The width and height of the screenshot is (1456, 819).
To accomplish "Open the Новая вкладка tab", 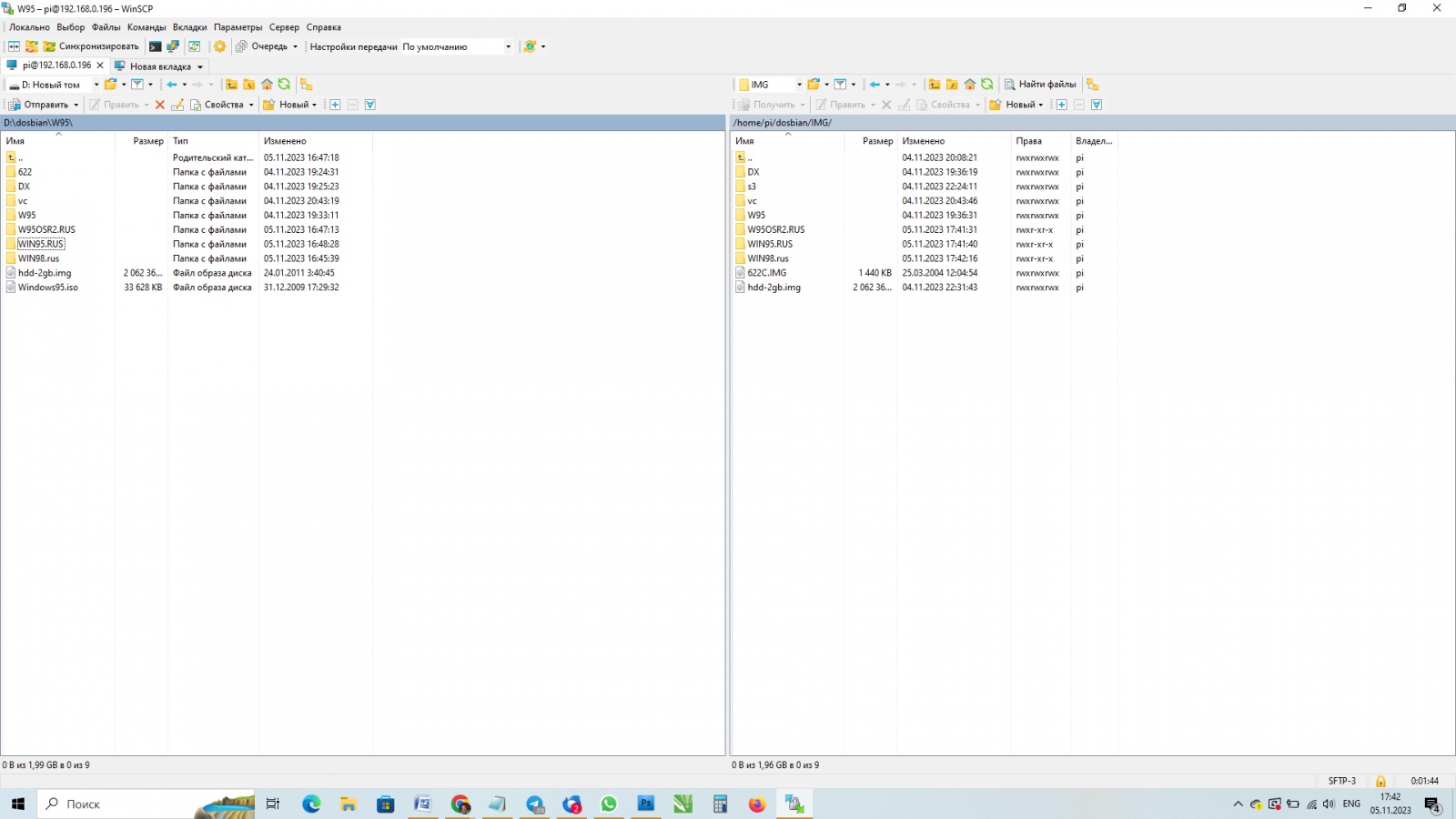I will pyautogui.click(x=159, y=66).
